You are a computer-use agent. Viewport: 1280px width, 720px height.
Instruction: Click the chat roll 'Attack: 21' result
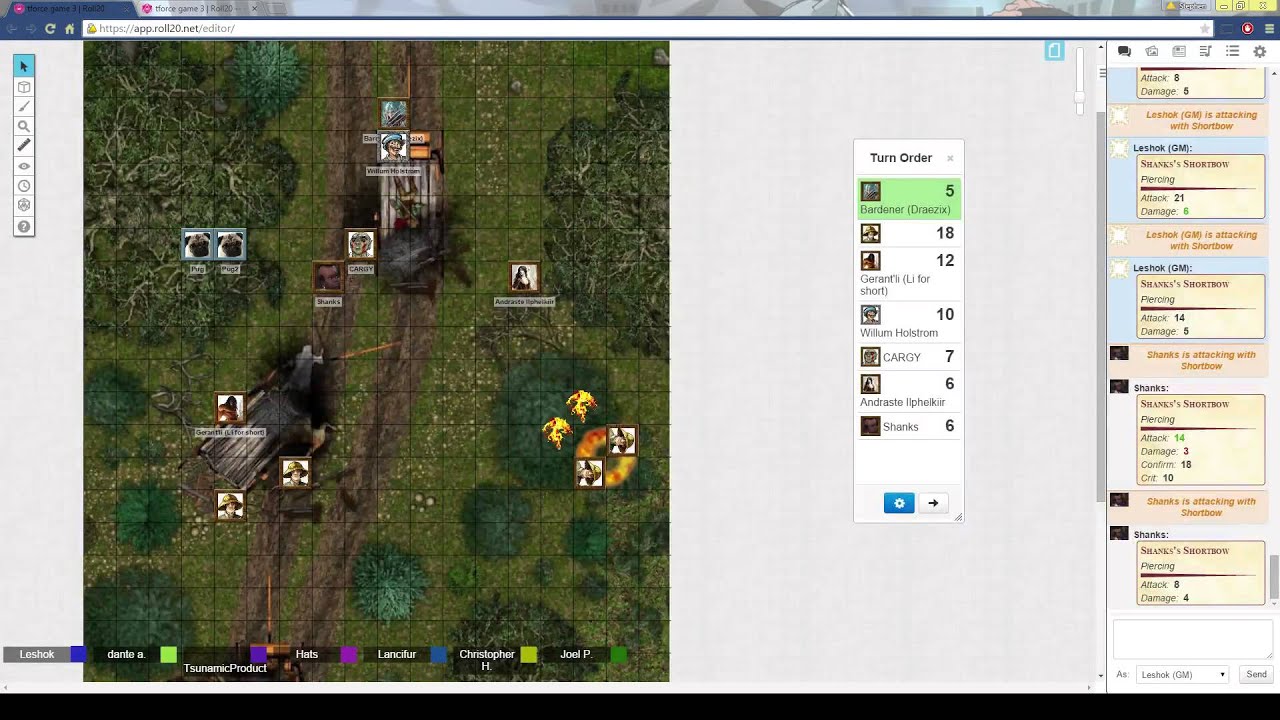pos(1162,198)
